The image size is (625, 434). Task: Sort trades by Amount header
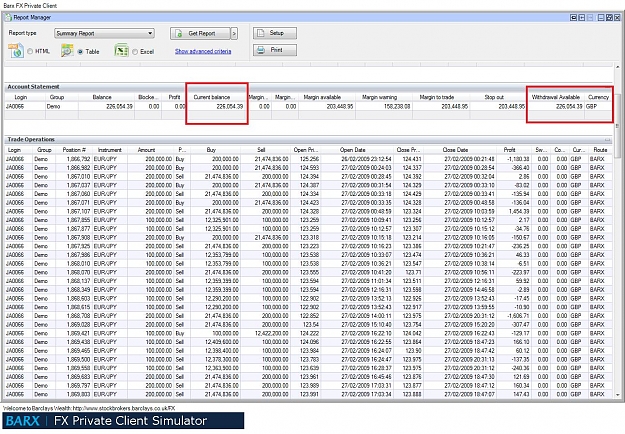[146, 150]
